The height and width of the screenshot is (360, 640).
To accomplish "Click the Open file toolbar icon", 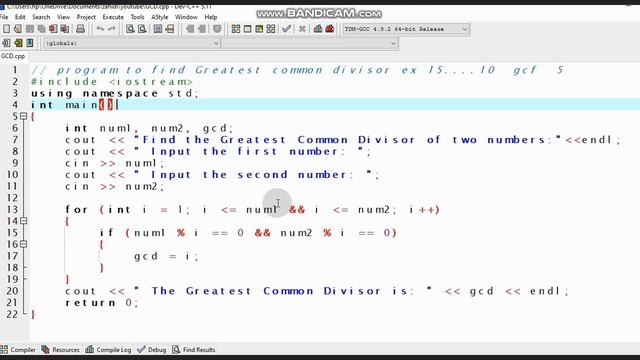I will click(18, 29).
